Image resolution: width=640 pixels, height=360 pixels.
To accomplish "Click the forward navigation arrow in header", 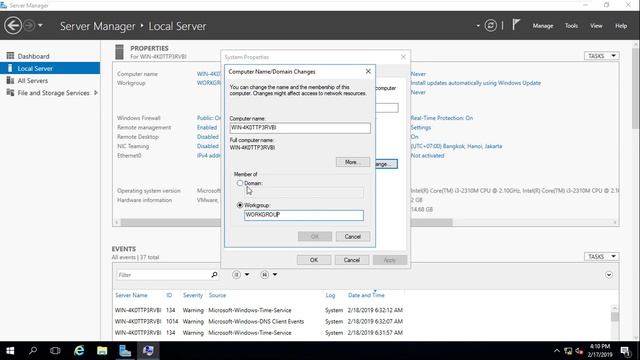I will click(29, 26).
